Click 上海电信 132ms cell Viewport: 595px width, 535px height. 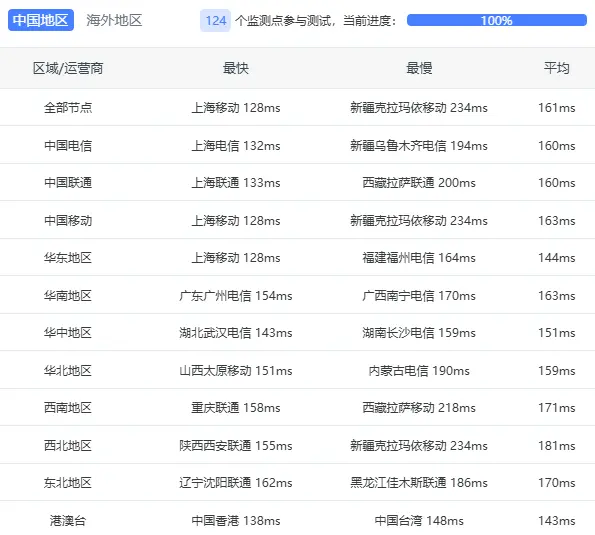[x=236, y=146]
